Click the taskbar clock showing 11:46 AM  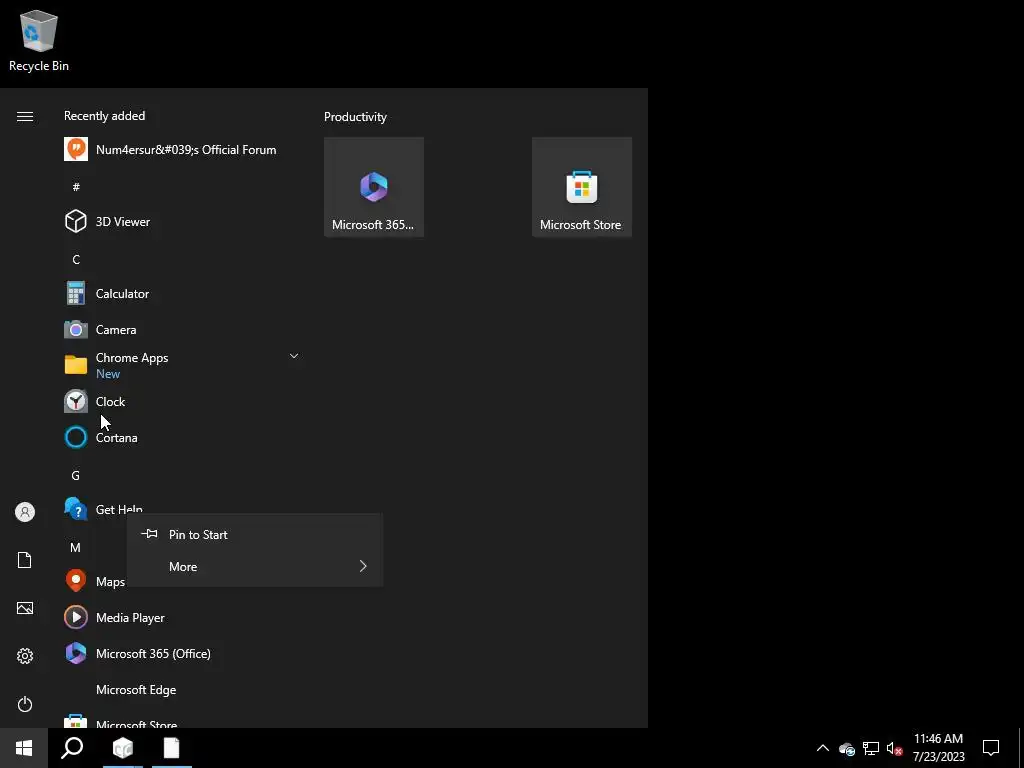[938, 748]
